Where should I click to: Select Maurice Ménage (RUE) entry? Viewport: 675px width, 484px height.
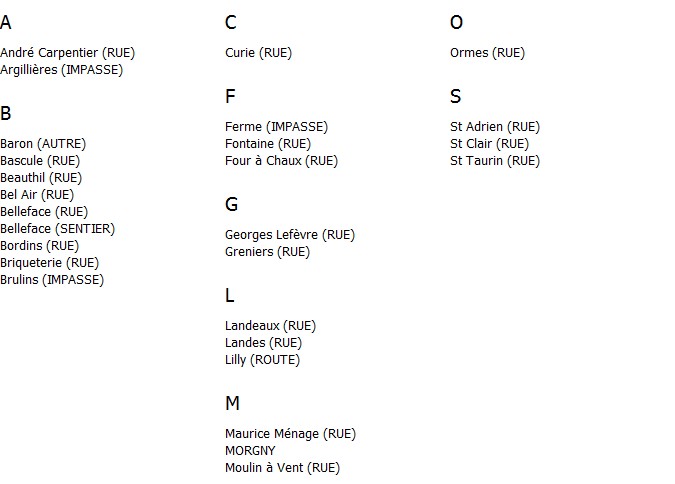point(291,434)
